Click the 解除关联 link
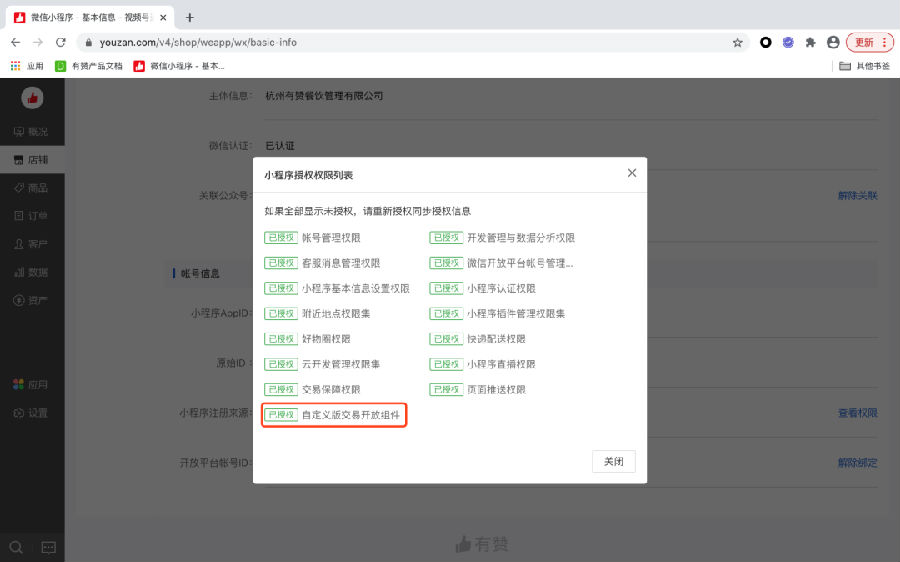 coord(858,196)
